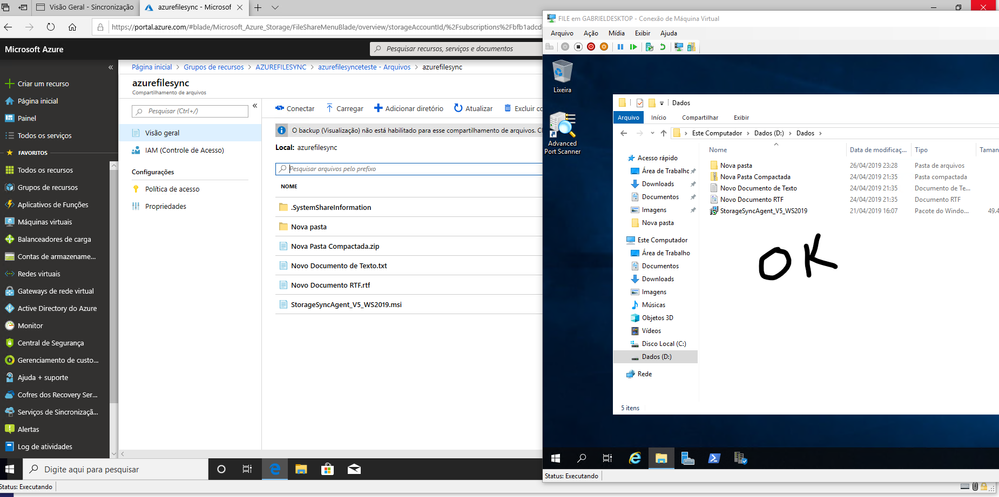Click the Checkpoint icon in VM toolbar

pos(649,47)
